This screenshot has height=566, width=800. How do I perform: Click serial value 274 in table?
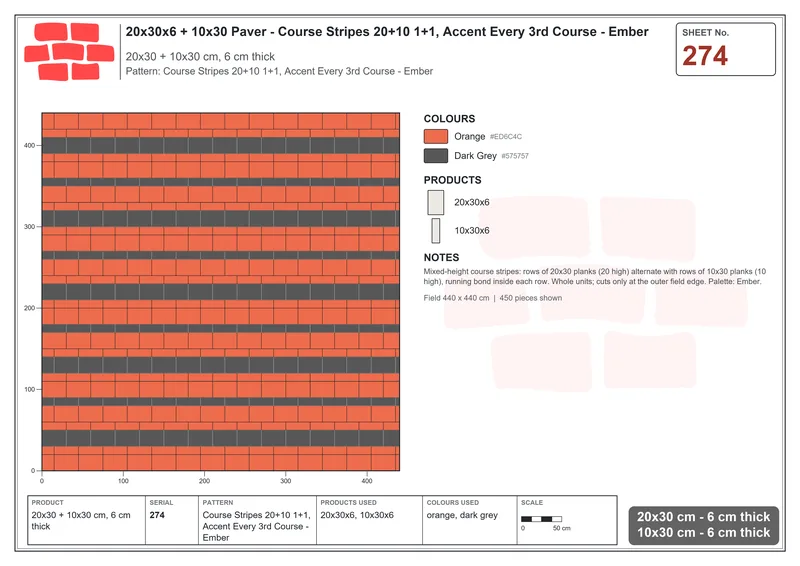(x=157, y=515)
